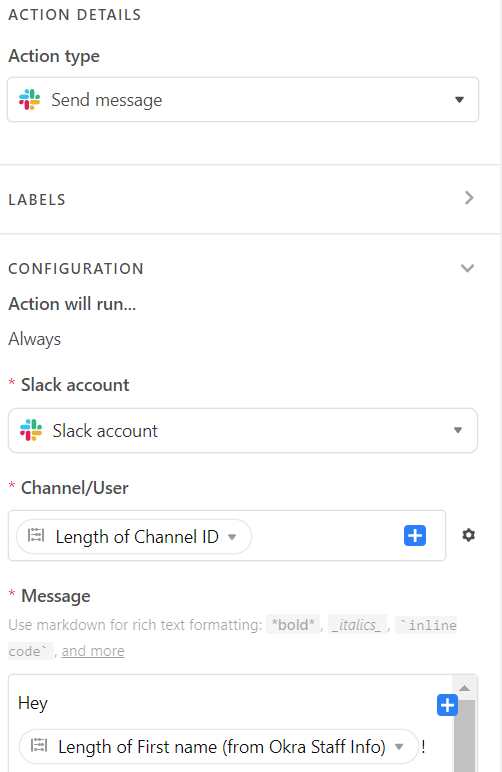Click into the Message text area after Hey
This screenshot has height=772, width=502.
click(236, 703)
